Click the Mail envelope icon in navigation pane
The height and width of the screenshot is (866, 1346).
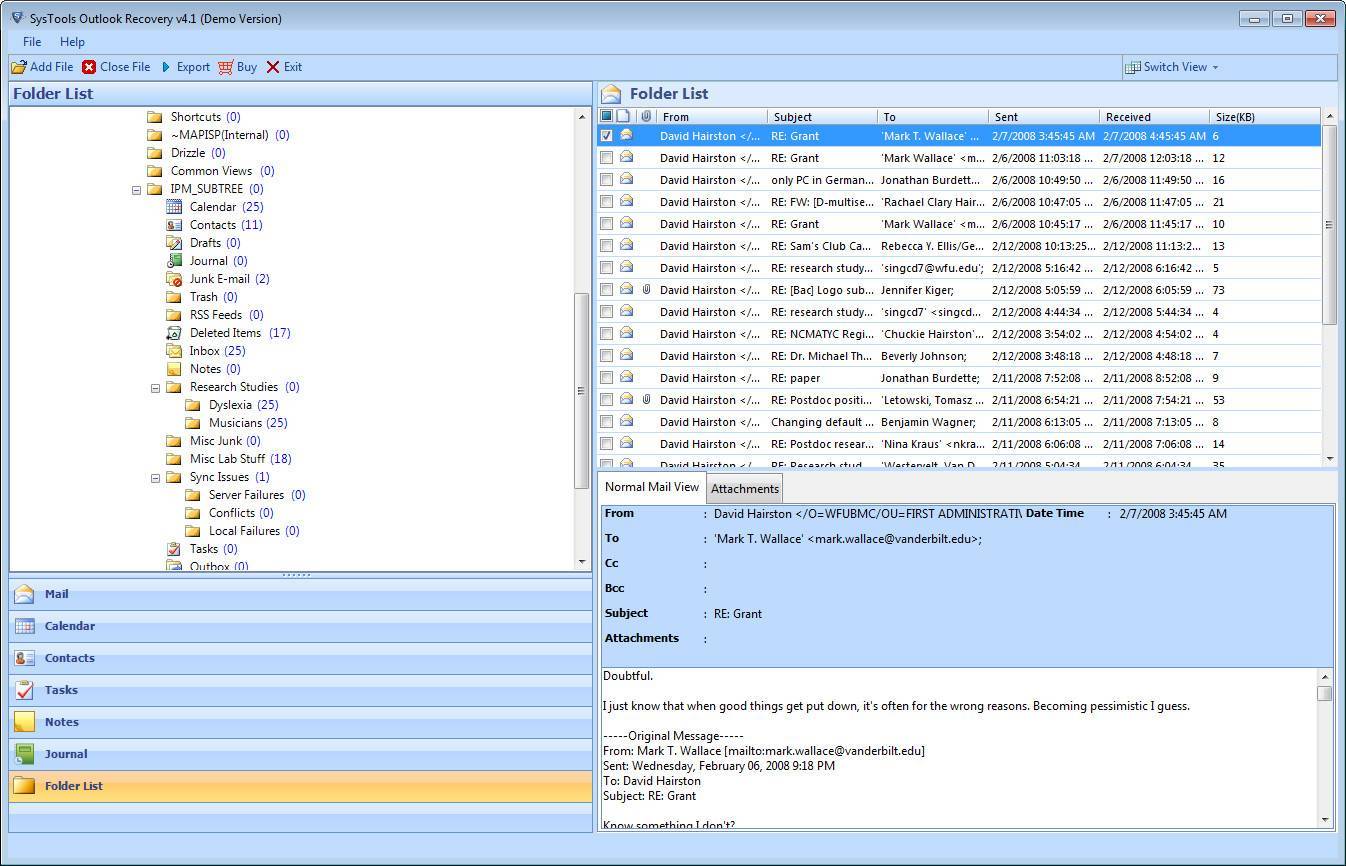pos(24,594)
